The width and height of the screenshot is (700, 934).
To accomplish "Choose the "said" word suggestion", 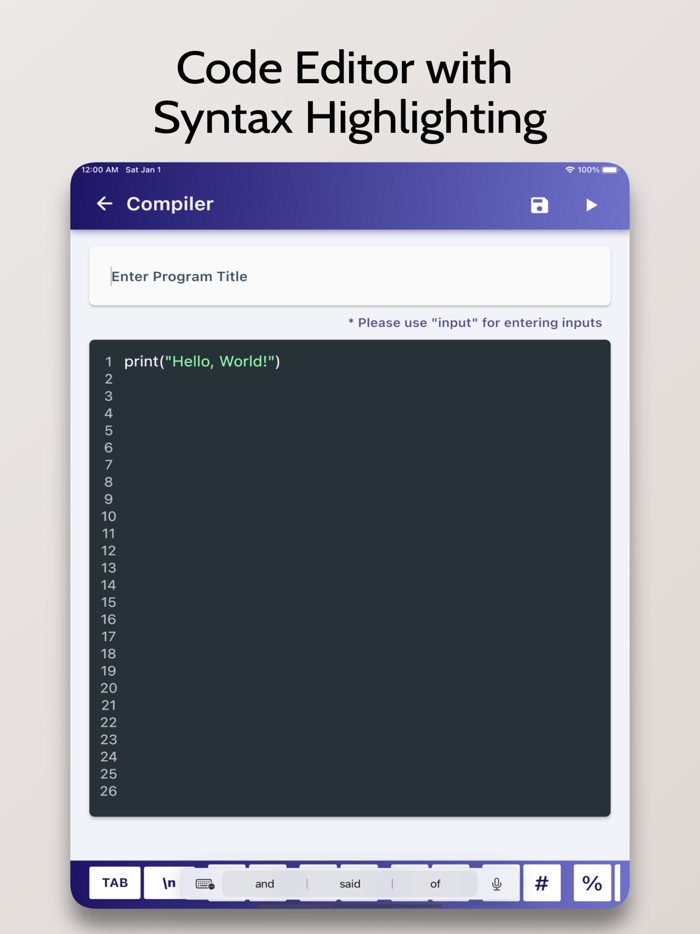I will point(350,884).
